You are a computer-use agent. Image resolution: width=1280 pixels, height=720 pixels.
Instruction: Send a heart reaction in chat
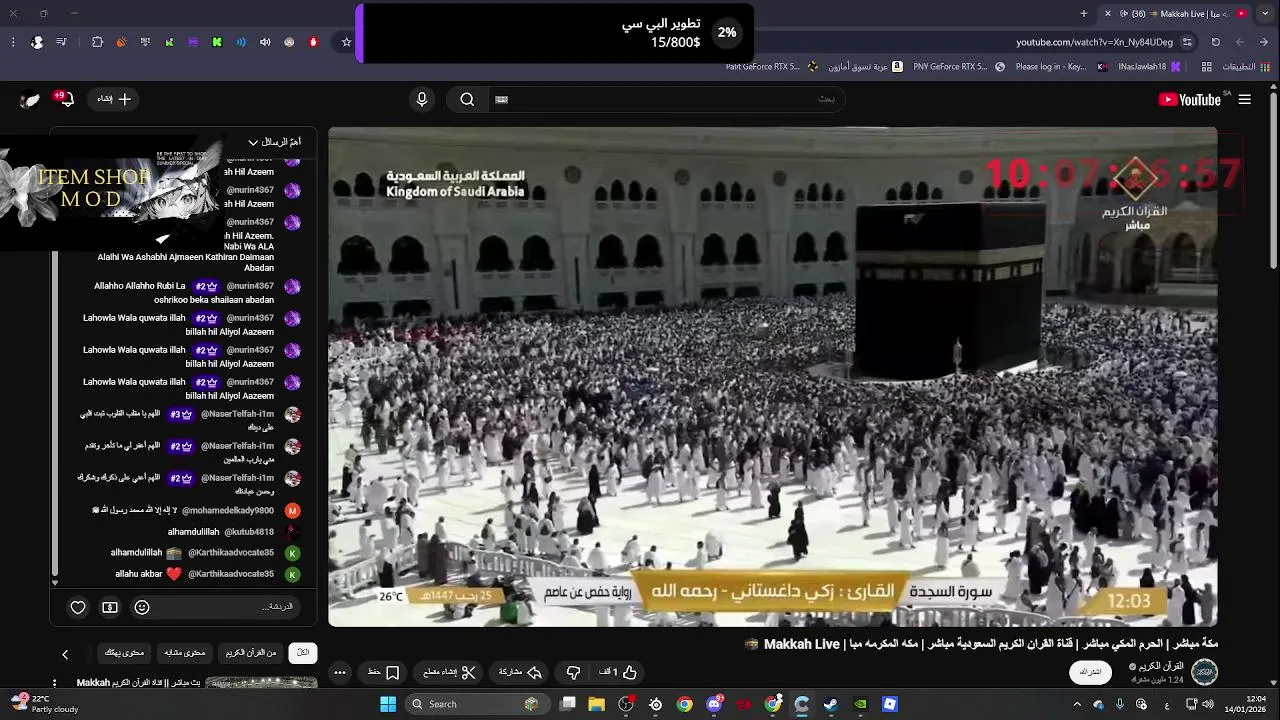tap(78, 607)
